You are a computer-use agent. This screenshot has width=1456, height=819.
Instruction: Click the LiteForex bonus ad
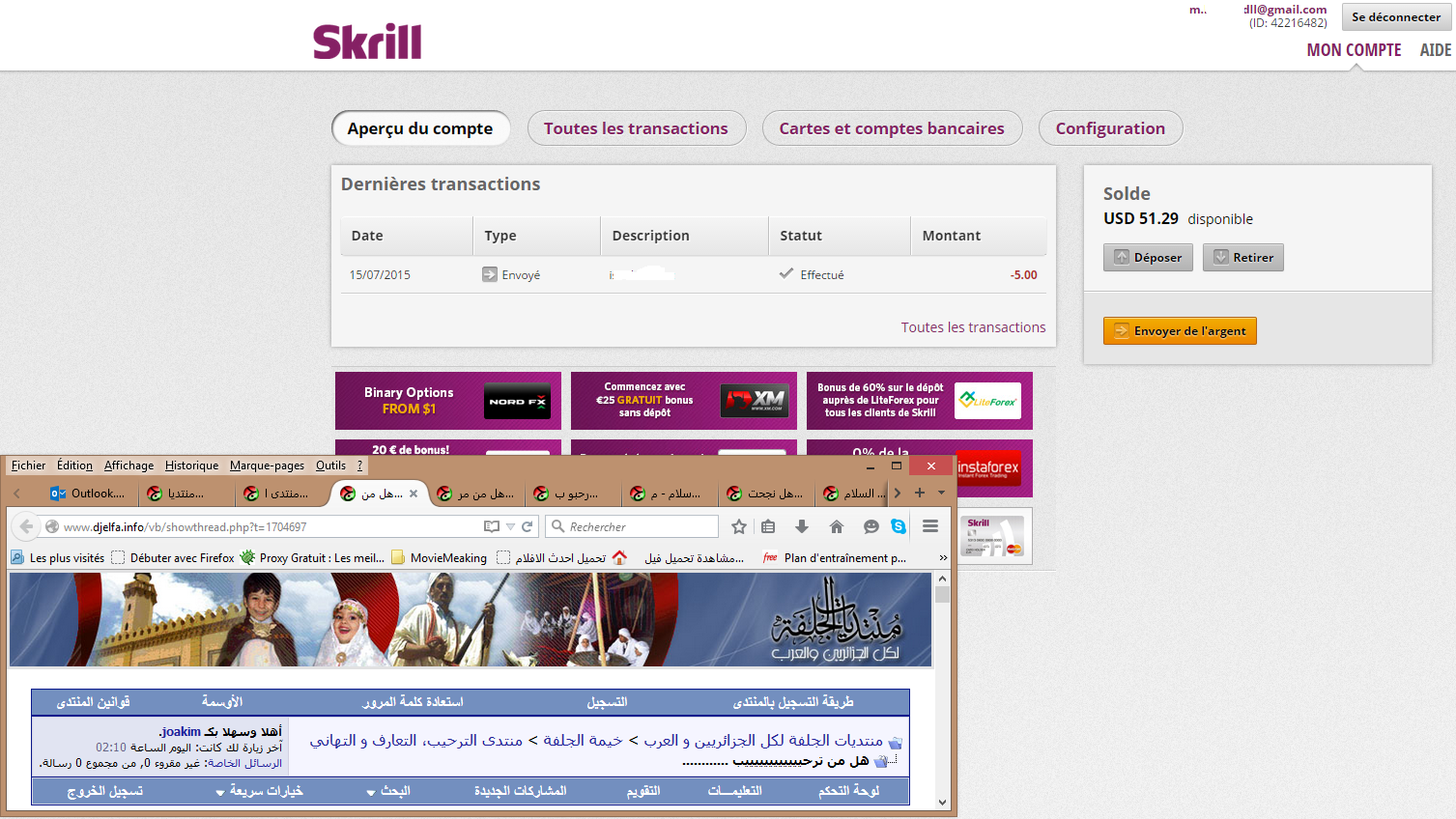coord(920,401)
